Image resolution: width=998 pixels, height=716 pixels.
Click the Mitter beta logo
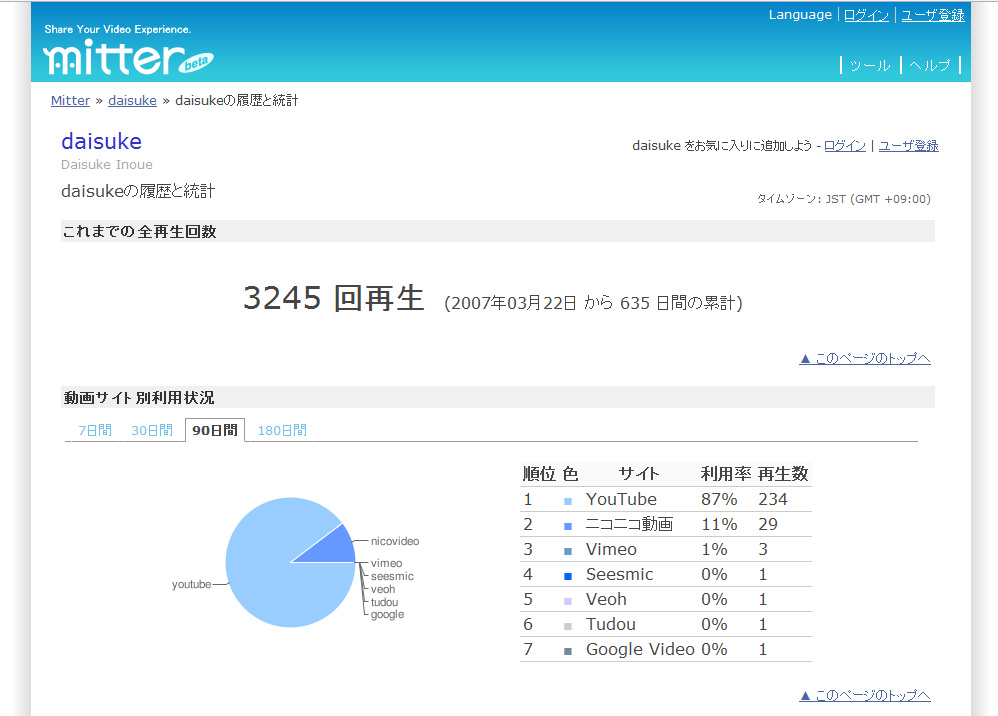(125, 57)
